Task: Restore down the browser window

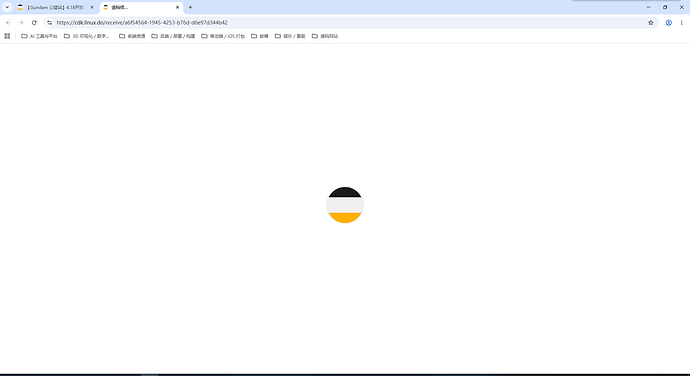Action: coord(665,7)
